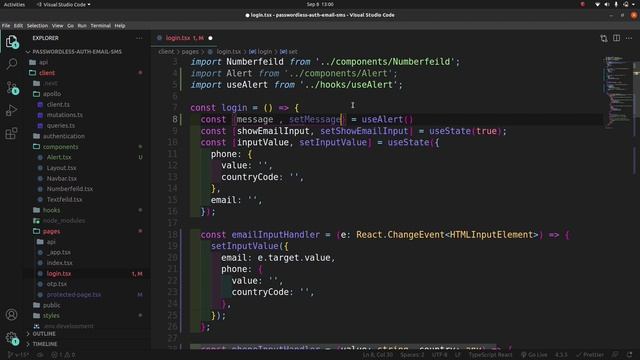Screen dimensions: 640x360
Task: Open editor More Actions ellipsis
Action: point(629,38)
